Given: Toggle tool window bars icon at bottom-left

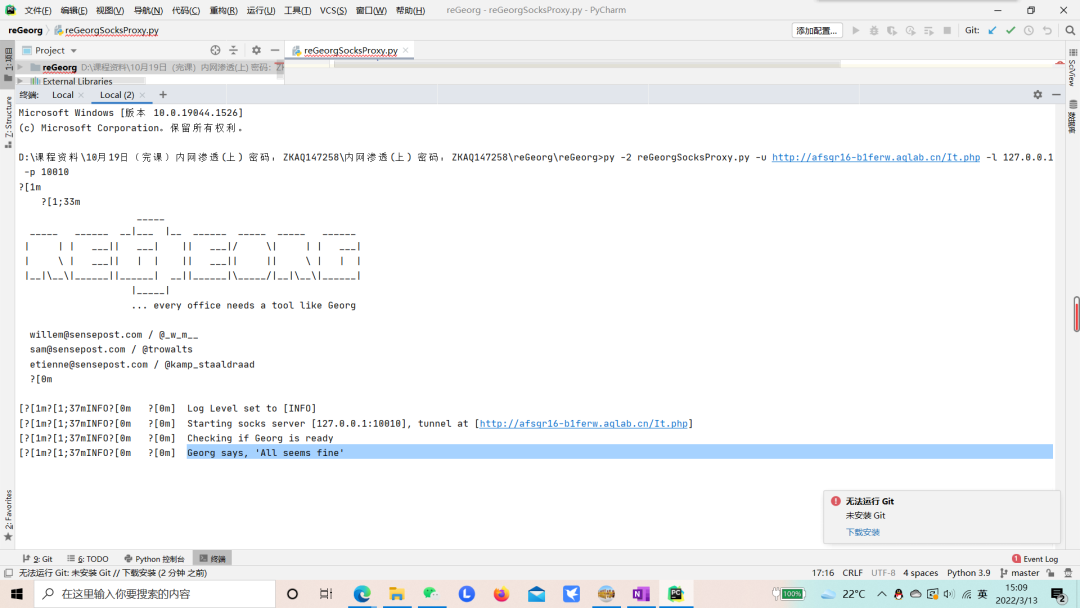Looking at the screenshot, I should pyautogui.click(x=8, y=573).
